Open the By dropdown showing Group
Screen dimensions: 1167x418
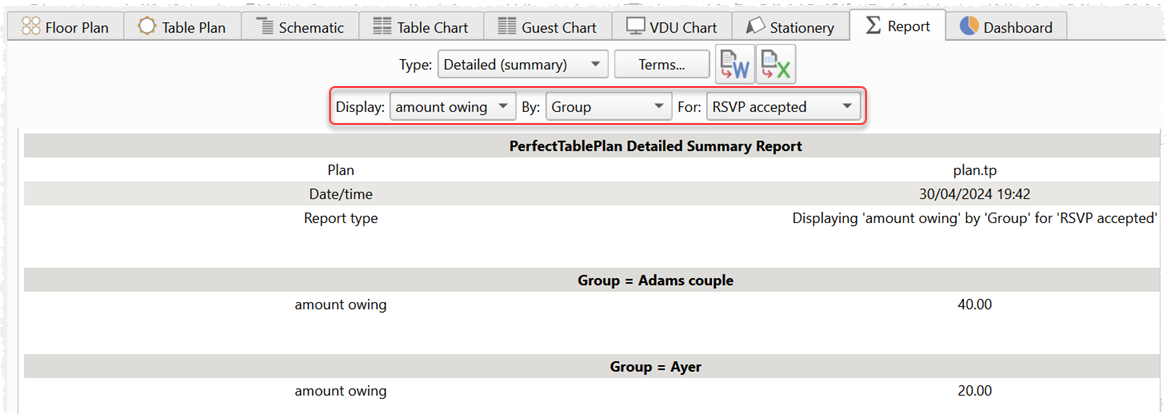[608, 107]
